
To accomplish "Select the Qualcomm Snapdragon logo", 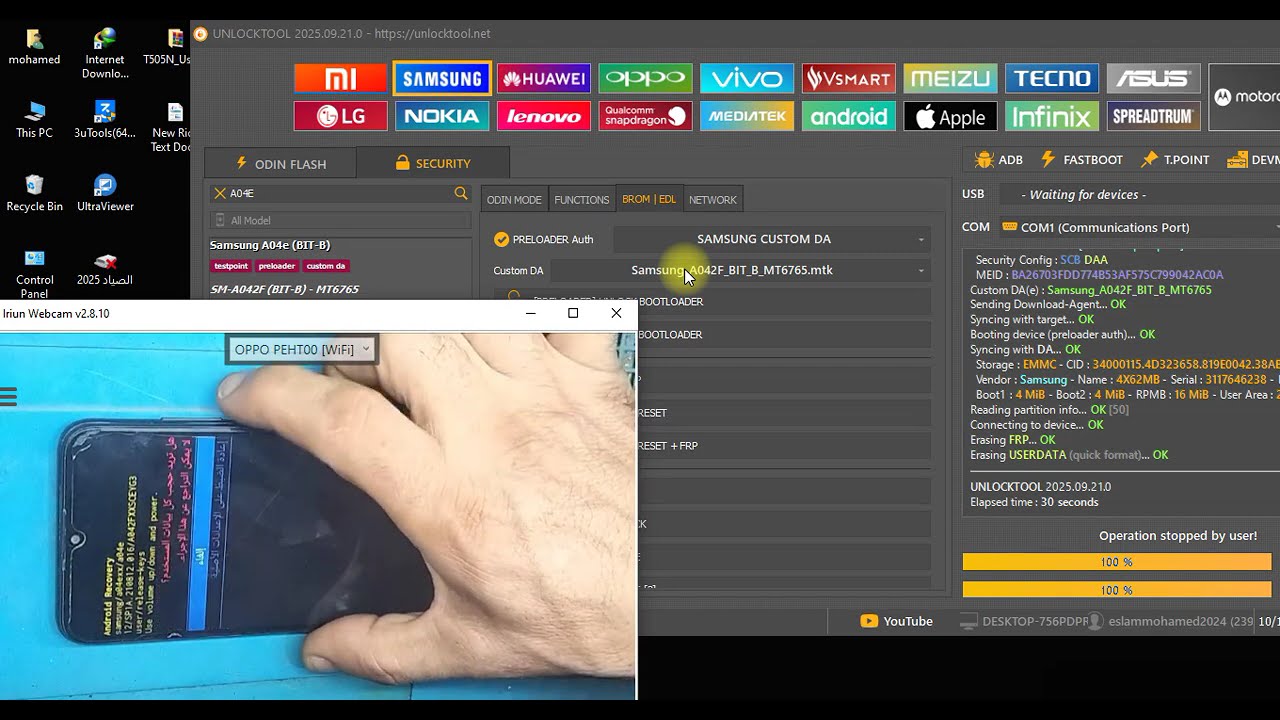I will coord(645,116).
